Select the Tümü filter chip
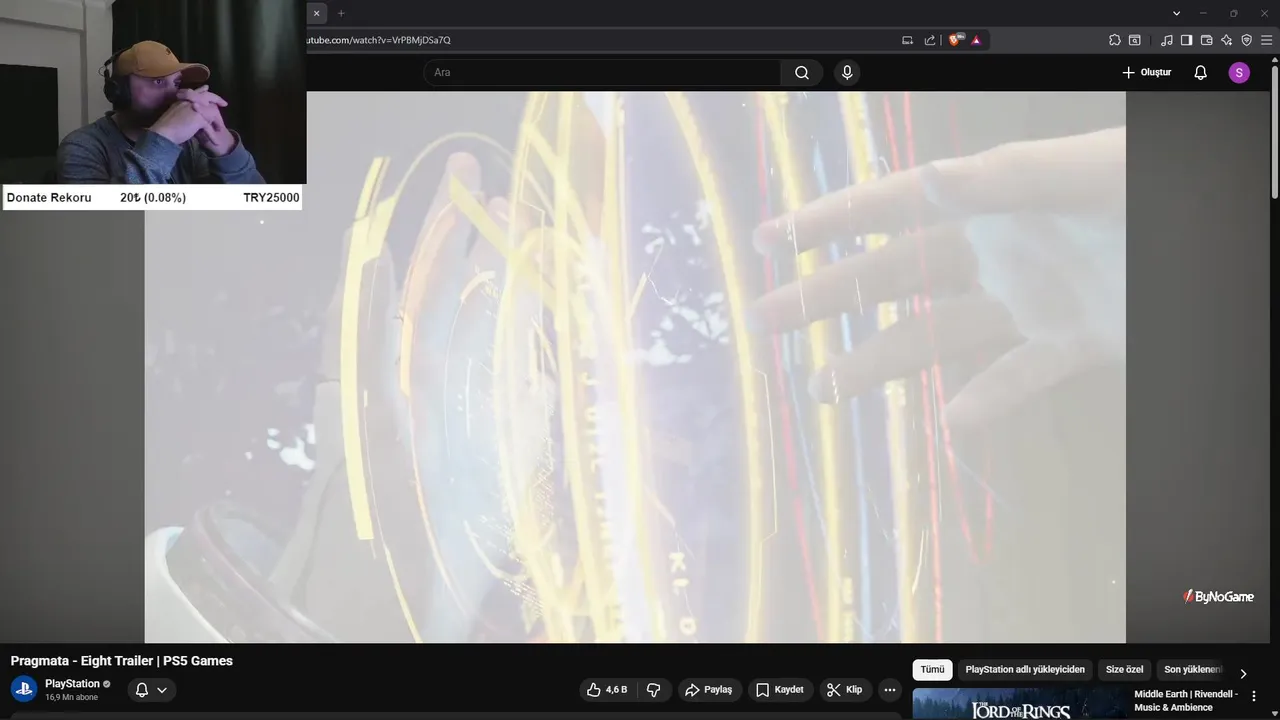1280x720 pixels. pyautogui.click(x=932, y=670)
